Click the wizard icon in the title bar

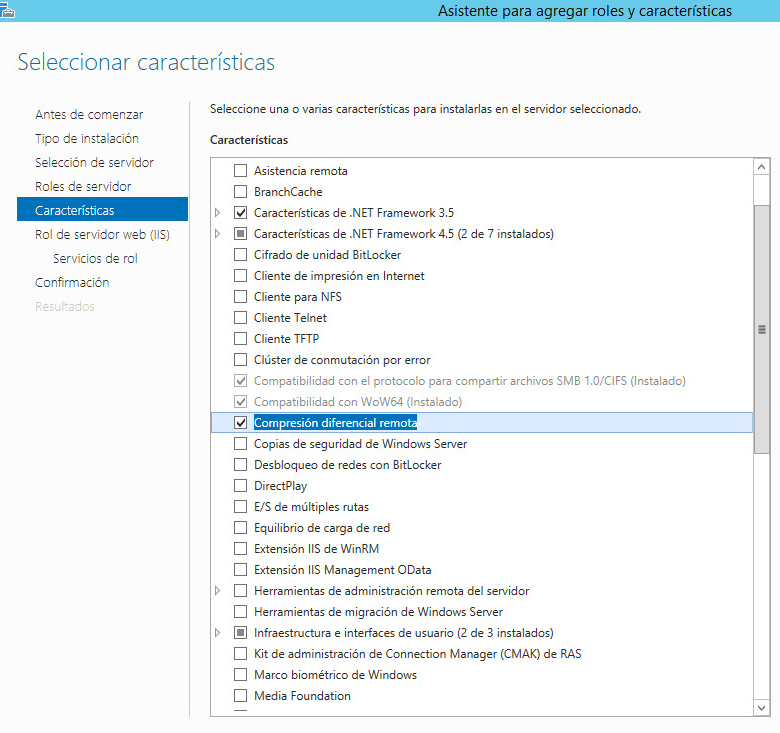tap(7, 9)
